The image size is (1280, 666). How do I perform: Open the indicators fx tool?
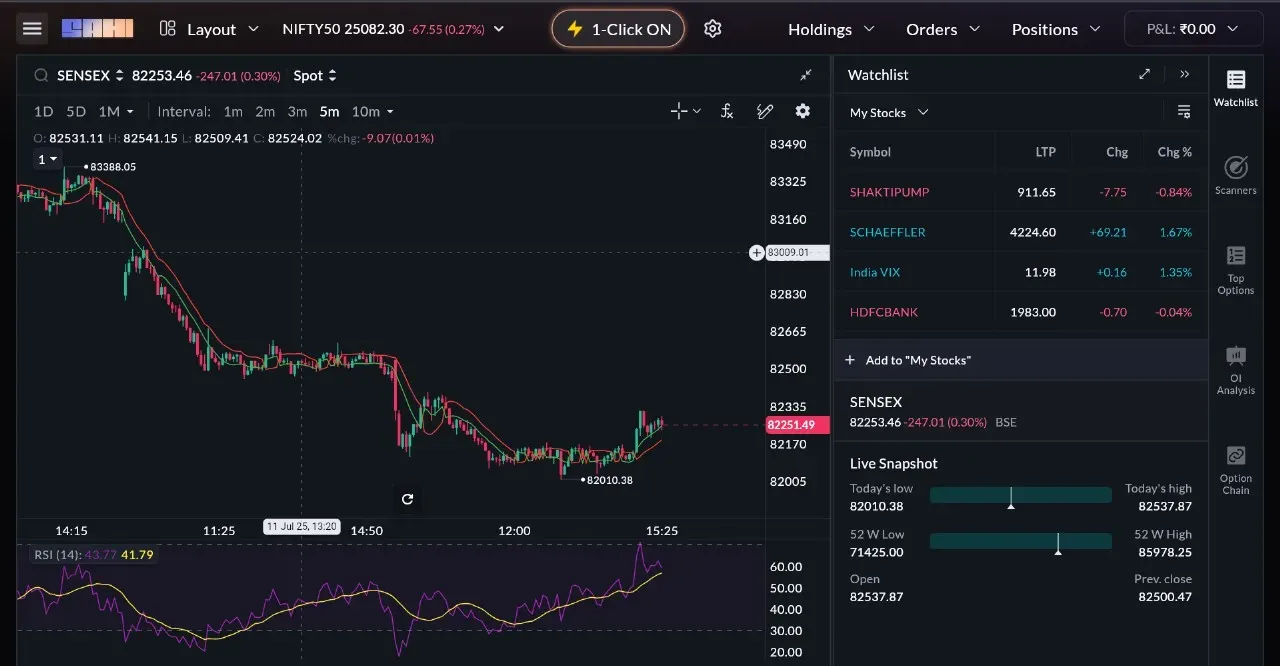pos(727,111)
